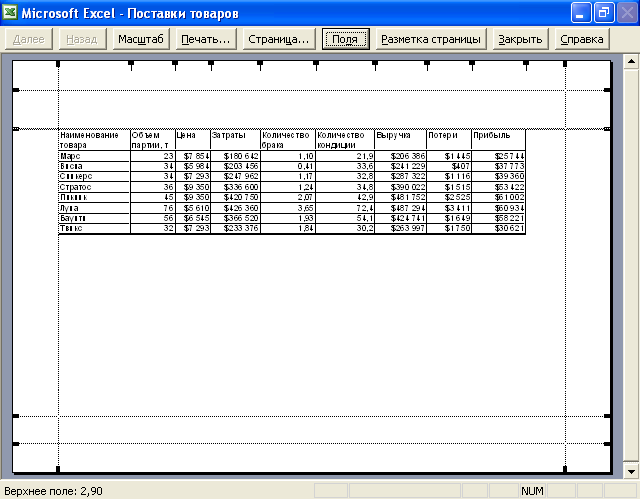
Task: Click the Баунти row name cell
Action: pos(94,218)
